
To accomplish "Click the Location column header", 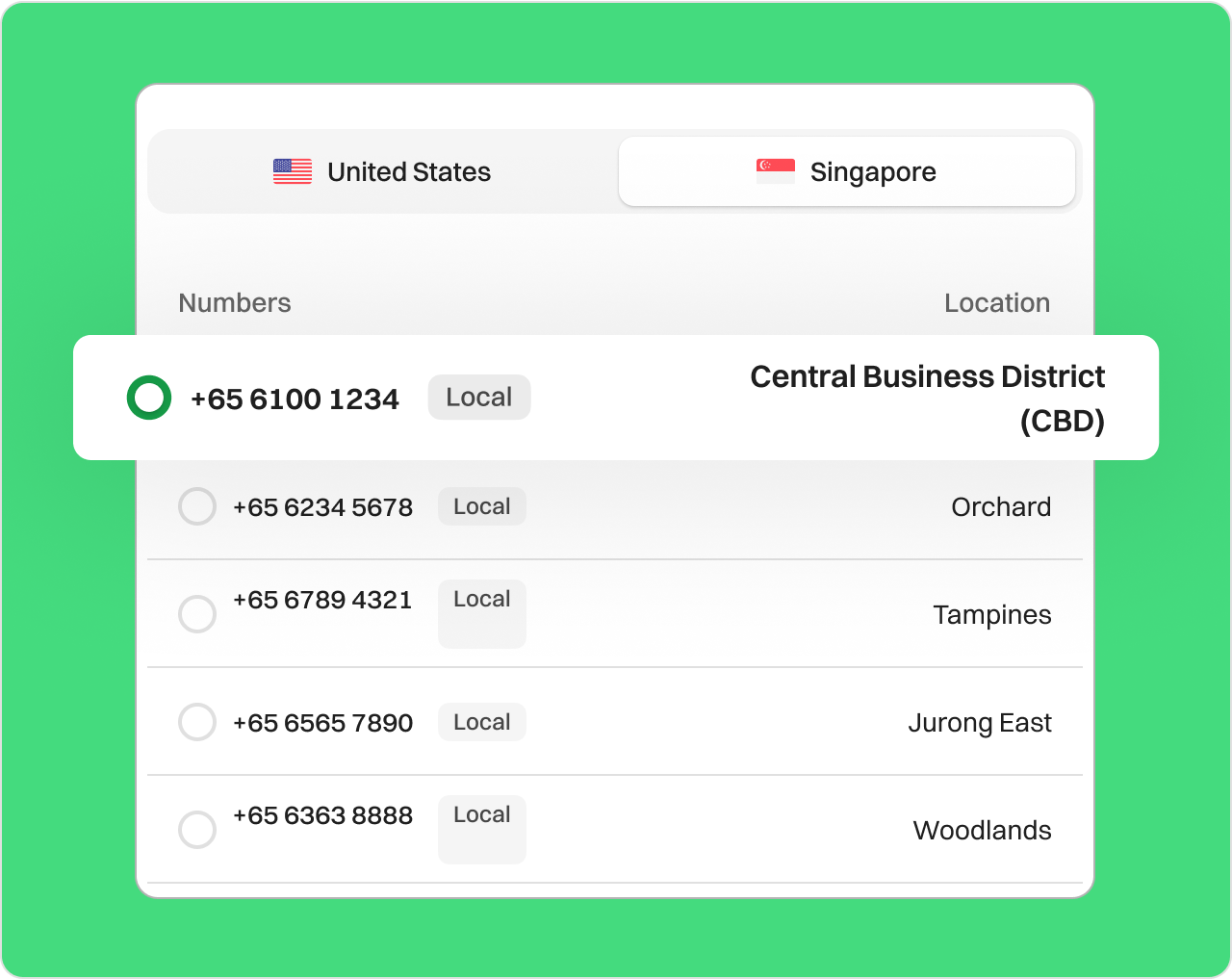I will coord(996,303).
